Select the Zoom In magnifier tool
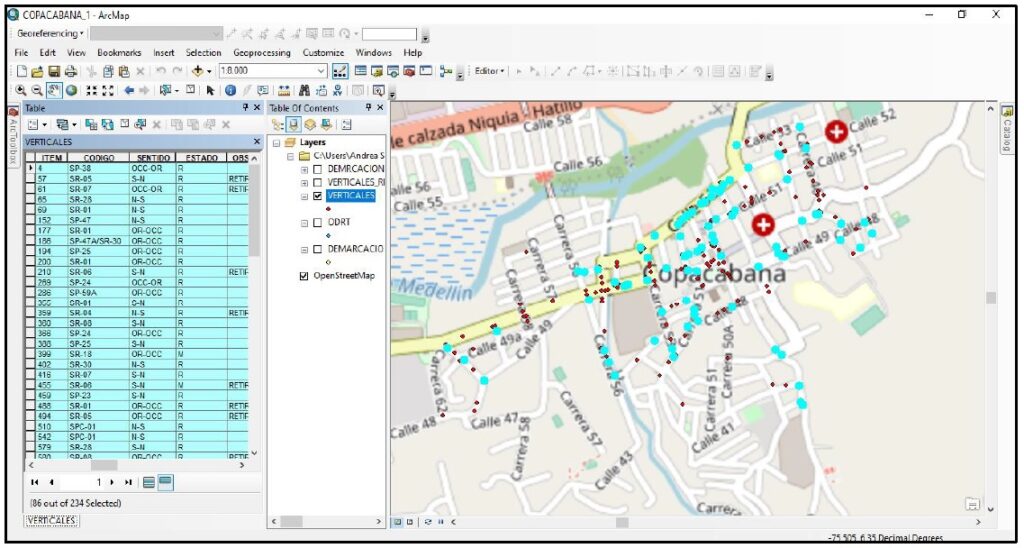1024x548 pixels. click(21, 91)
